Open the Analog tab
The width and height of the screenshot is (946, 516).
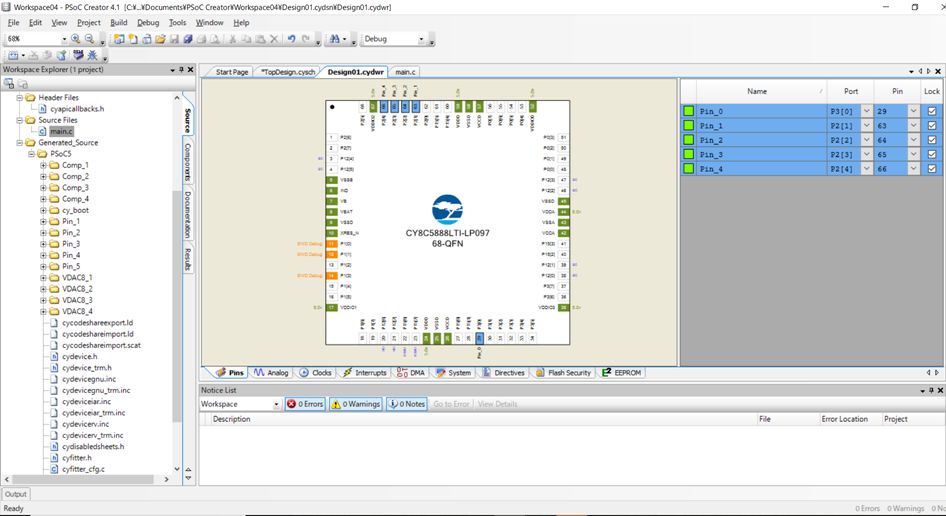(x=271, y=372)
